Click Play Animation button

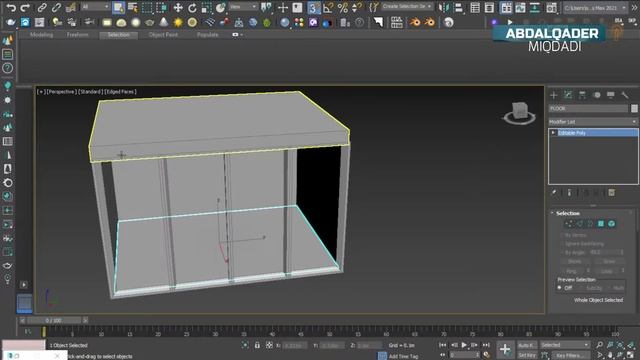464,345
